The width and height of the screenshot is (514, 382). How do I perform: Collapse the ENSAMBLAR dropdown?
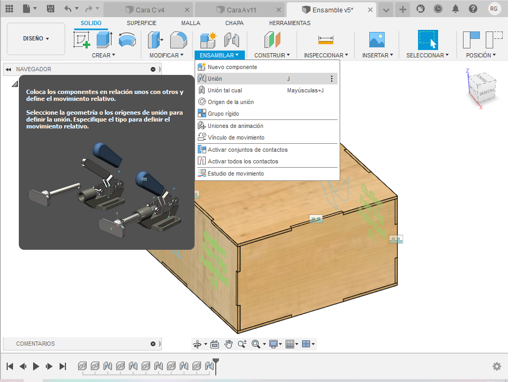point(219,55)
